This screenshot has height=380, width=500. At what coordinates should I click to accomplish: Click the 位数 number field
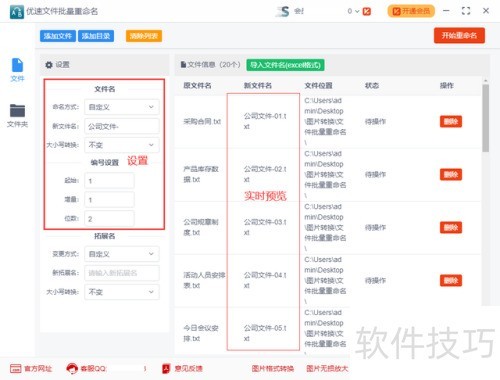click(x=109, y=219)
